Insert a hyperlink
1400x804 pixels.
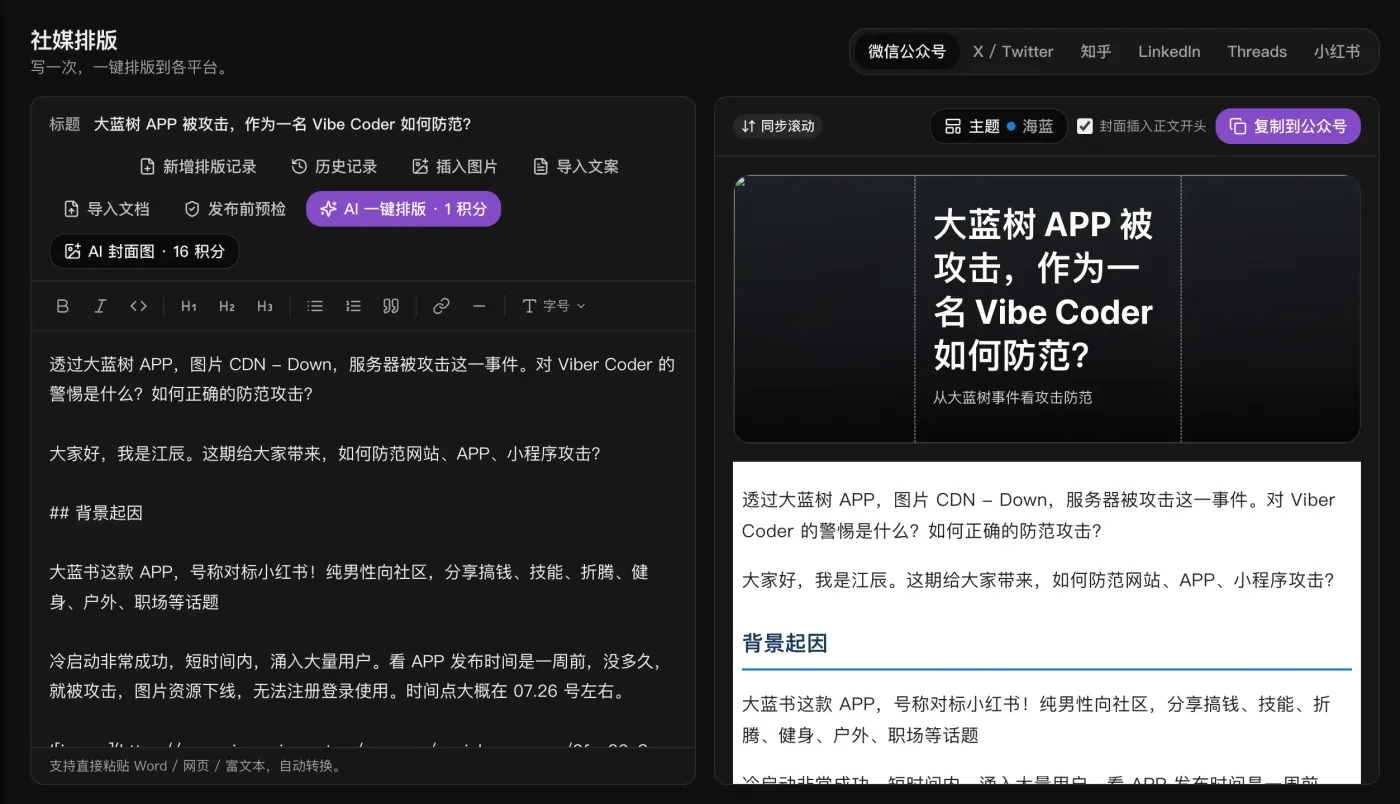coord(441,306)
